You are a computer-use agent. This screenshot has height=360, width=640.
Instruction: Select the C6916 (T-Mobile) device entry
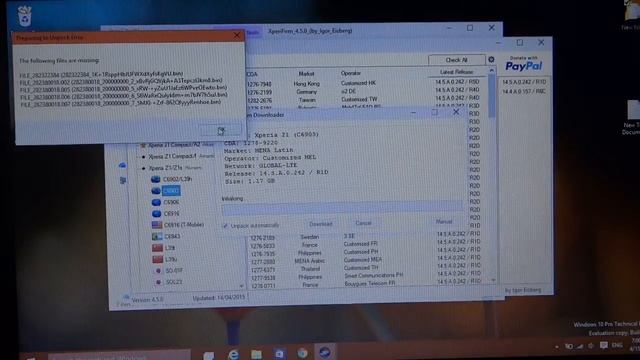(x=178, y=225)
